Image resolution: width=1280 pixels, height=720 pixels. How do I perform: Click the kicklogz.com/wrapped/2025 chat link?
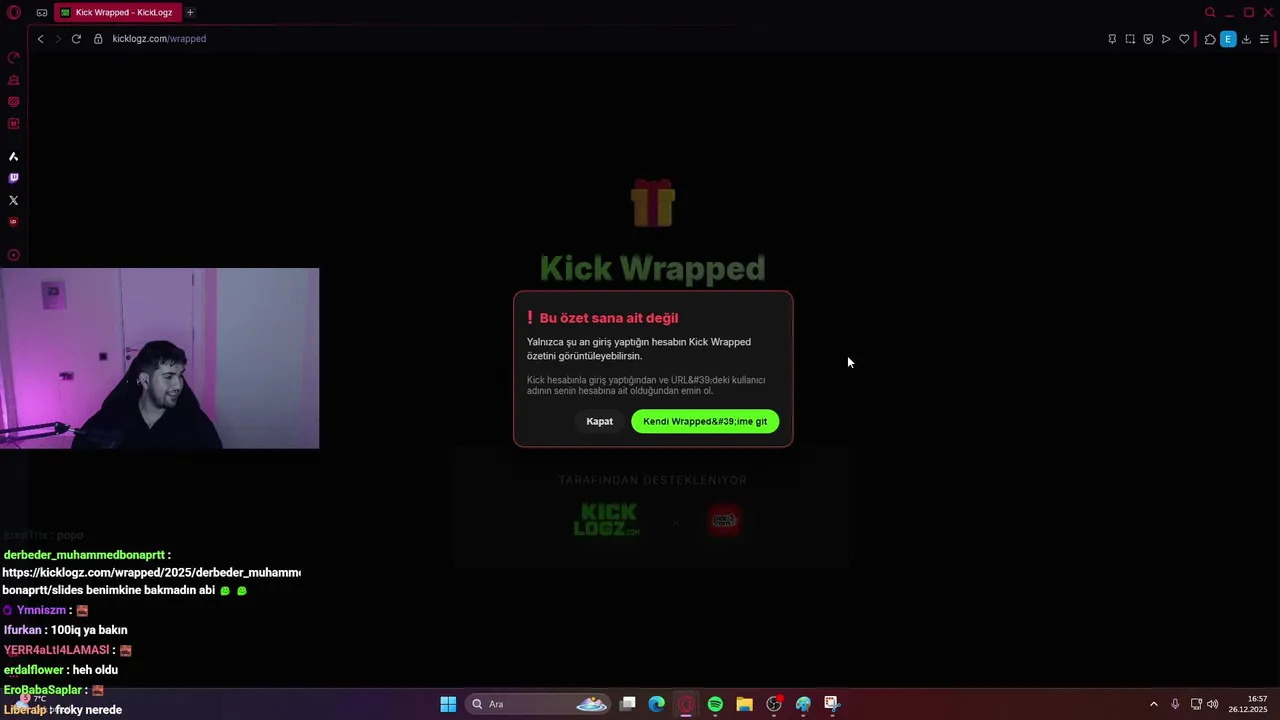click(151, 572)
